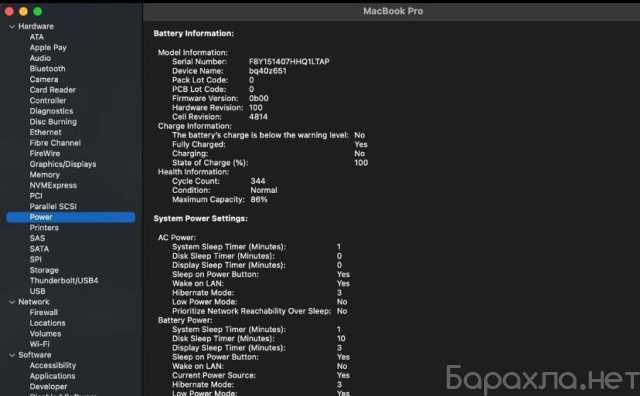The width and height of the screenshot is (640, 396).
Task: Click the Hardware section label
Action: (x=36, y=27)
